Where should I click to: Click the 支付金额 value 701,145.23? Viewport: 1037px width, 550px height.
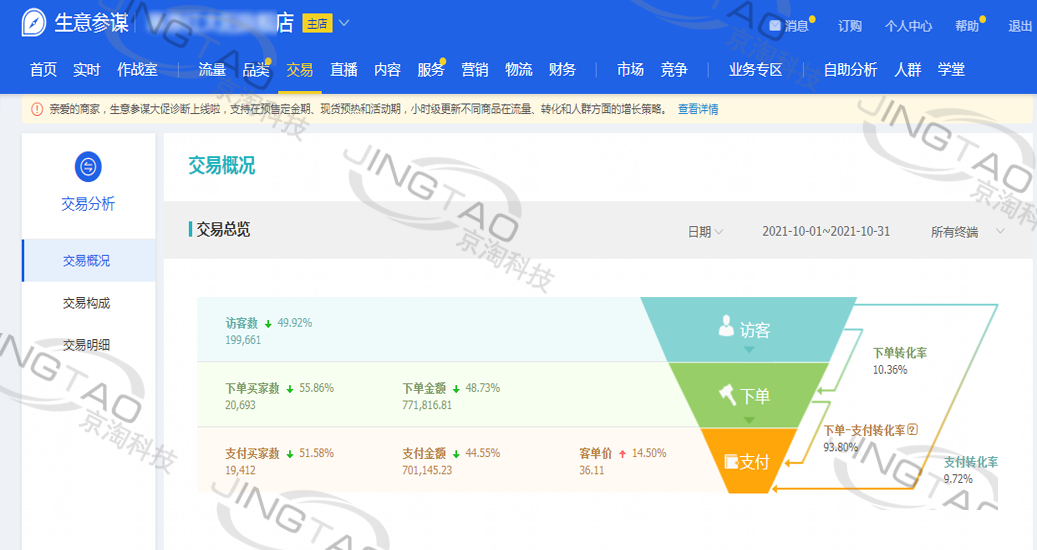tap(427, 470)
